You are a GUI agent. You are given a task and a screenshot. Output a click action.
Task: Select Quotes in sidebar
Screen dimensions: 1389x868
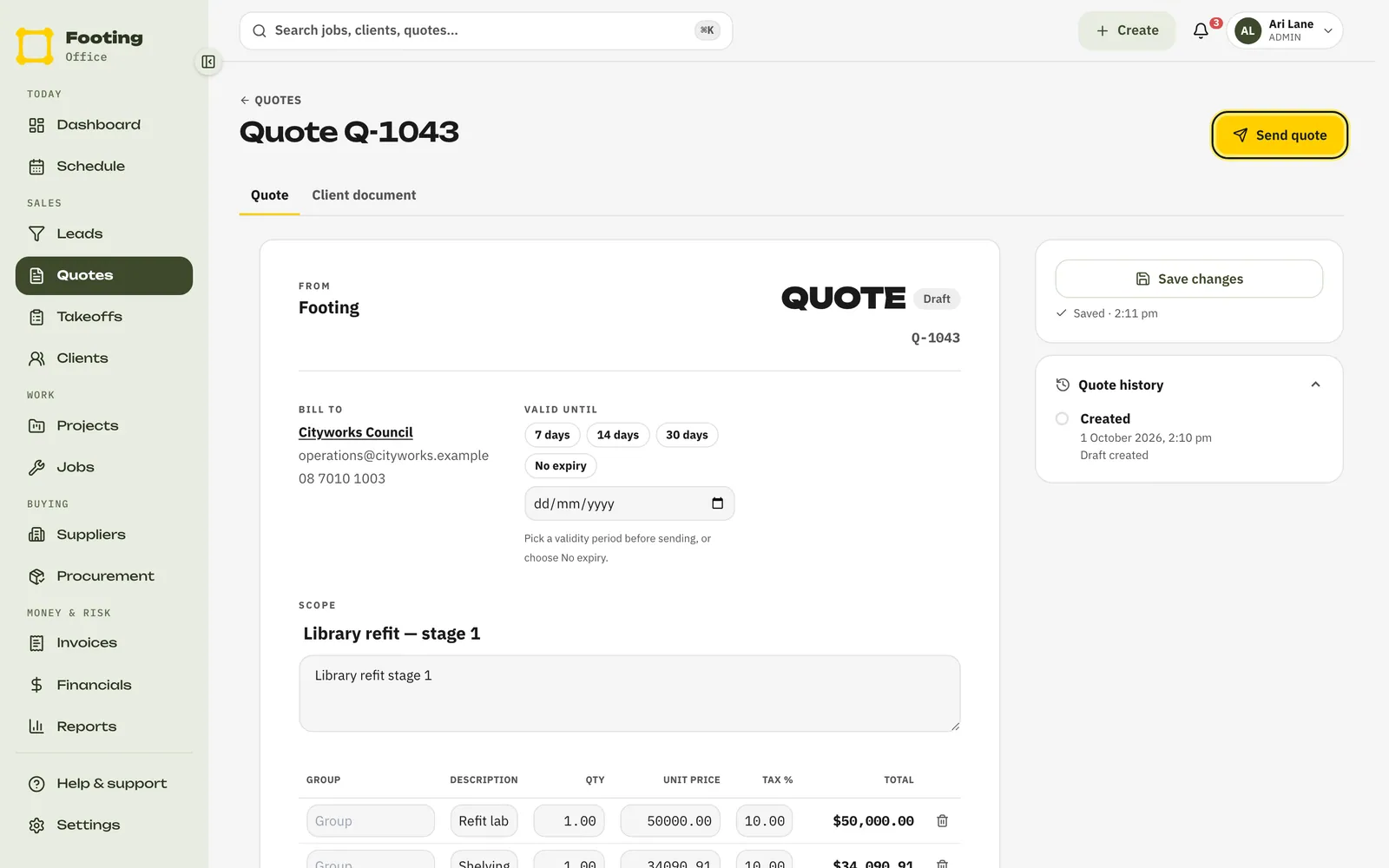point(104,276)
